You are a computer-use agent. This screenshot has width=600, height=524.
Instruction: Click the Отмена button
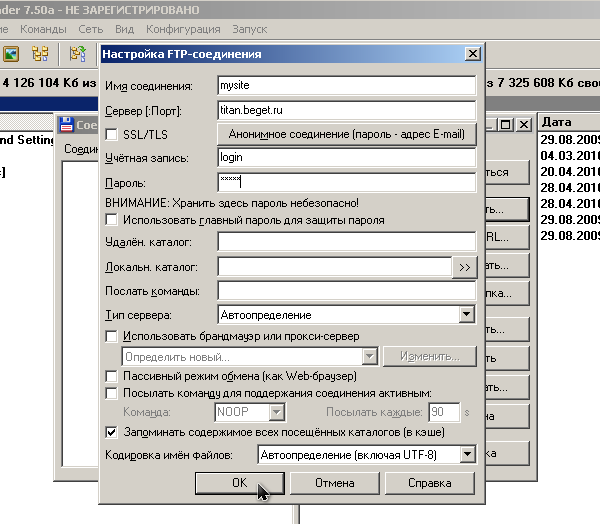335,483
